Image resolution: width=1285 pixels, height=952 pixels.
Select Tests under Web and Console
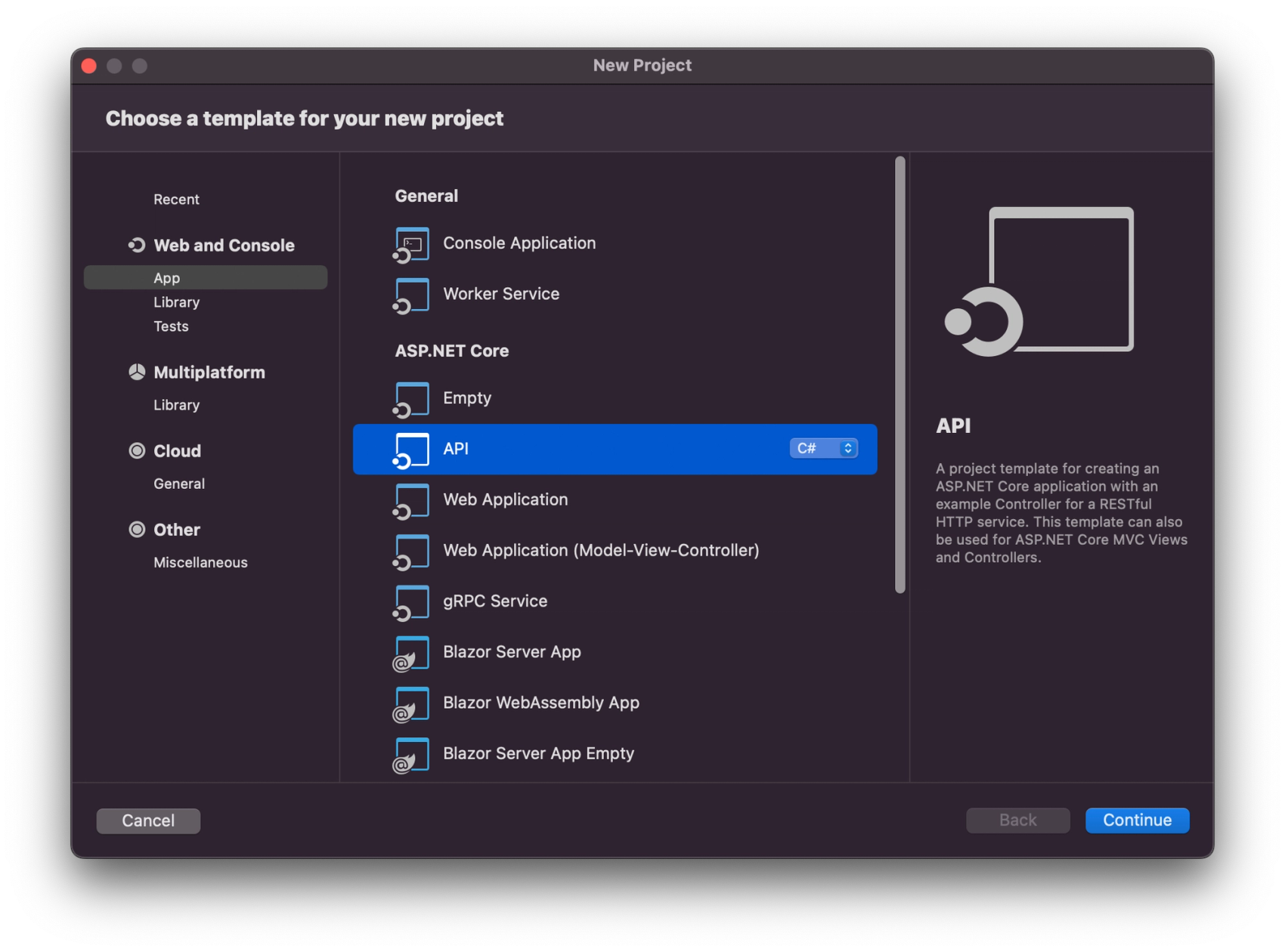pos(171,326)
